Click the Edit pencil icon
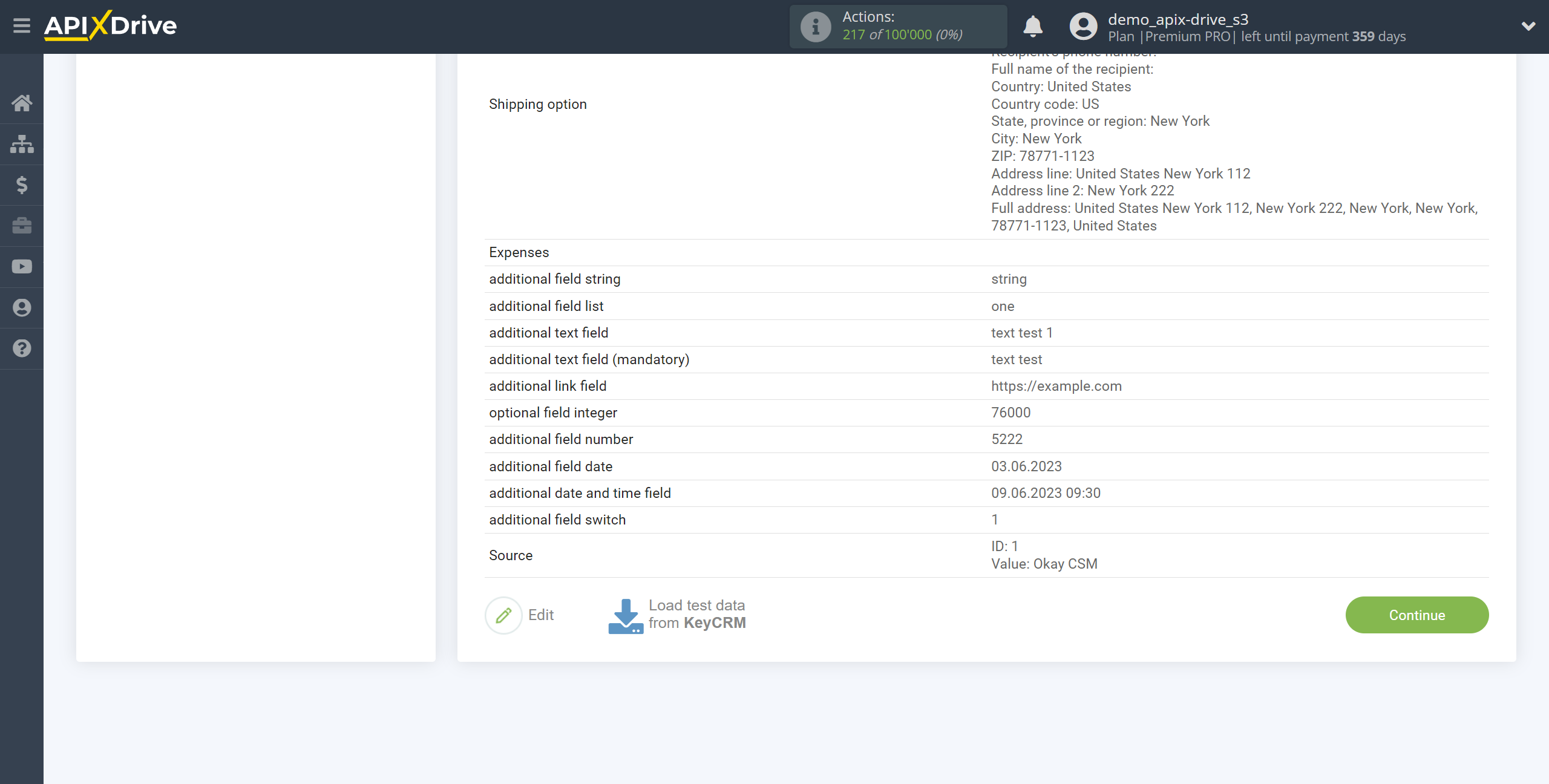The height and width of the screenshot is (784, 1549). (x=503, y=615)
